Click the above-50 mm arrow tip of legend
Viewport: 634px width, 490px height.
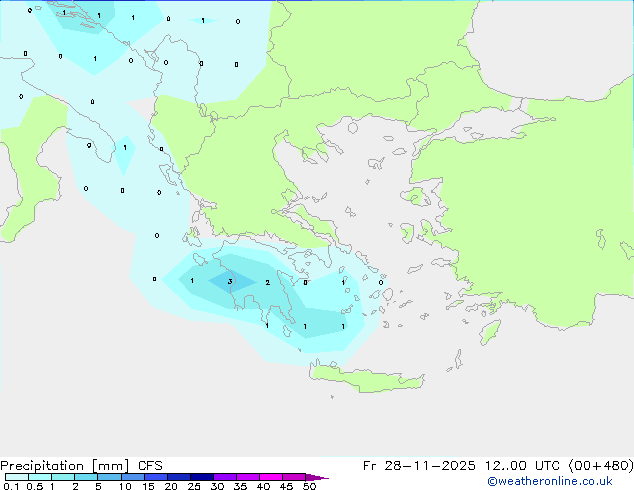pyautogui.click(x=317, y=477)
